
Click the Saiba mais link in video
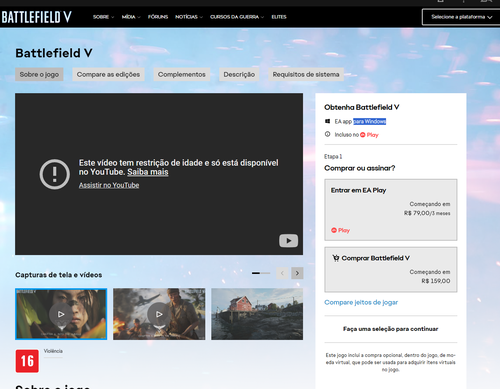(148, 172)
